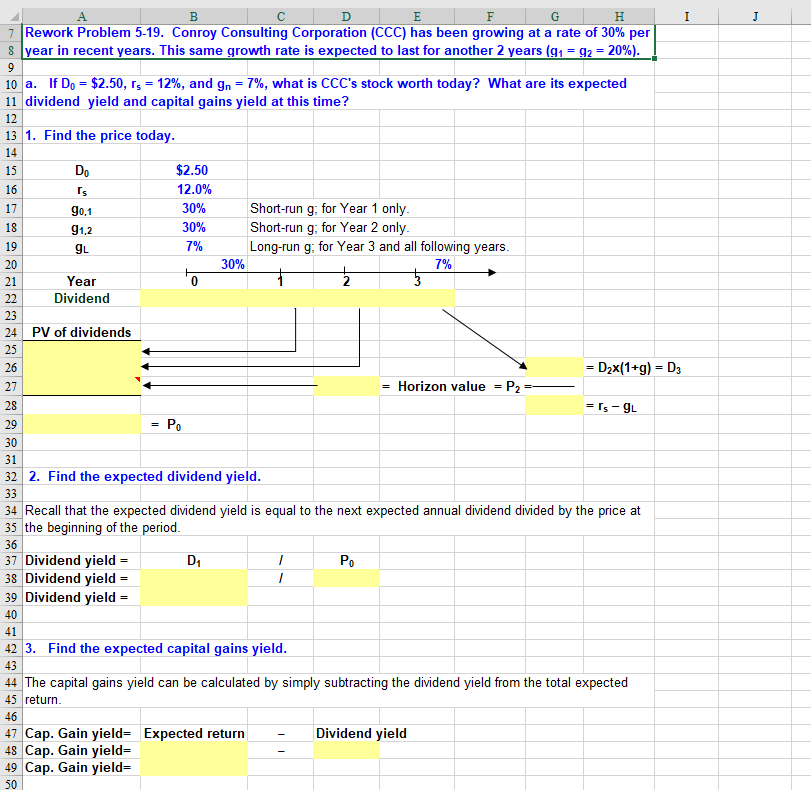Click the yellow PV of dividends block
Screen dimensions: 811x790
click(82, 368)
